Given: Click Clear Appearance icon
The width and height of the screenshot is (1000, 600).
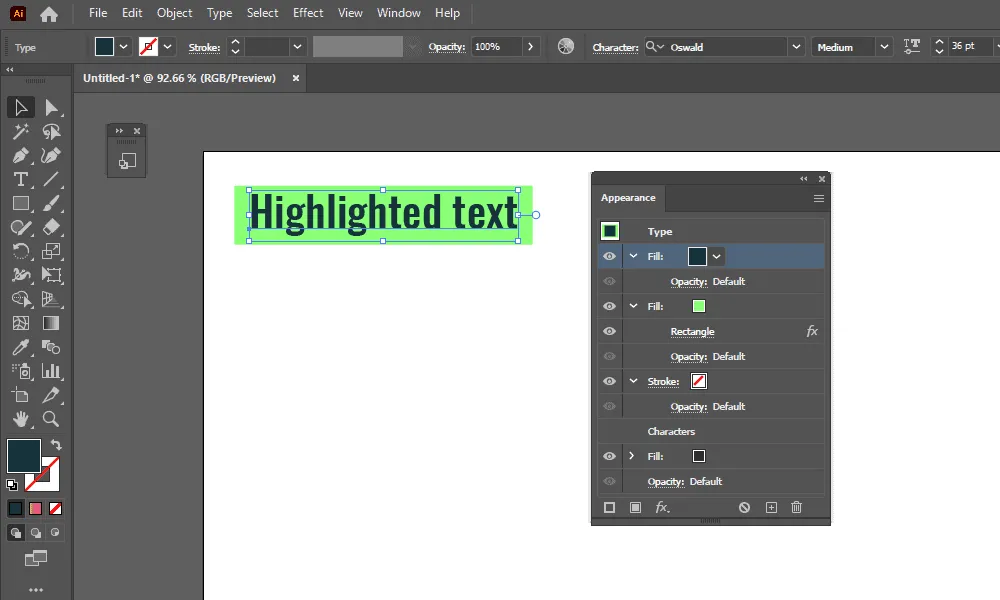Looking at the screenshot, I should click(744, 508).
